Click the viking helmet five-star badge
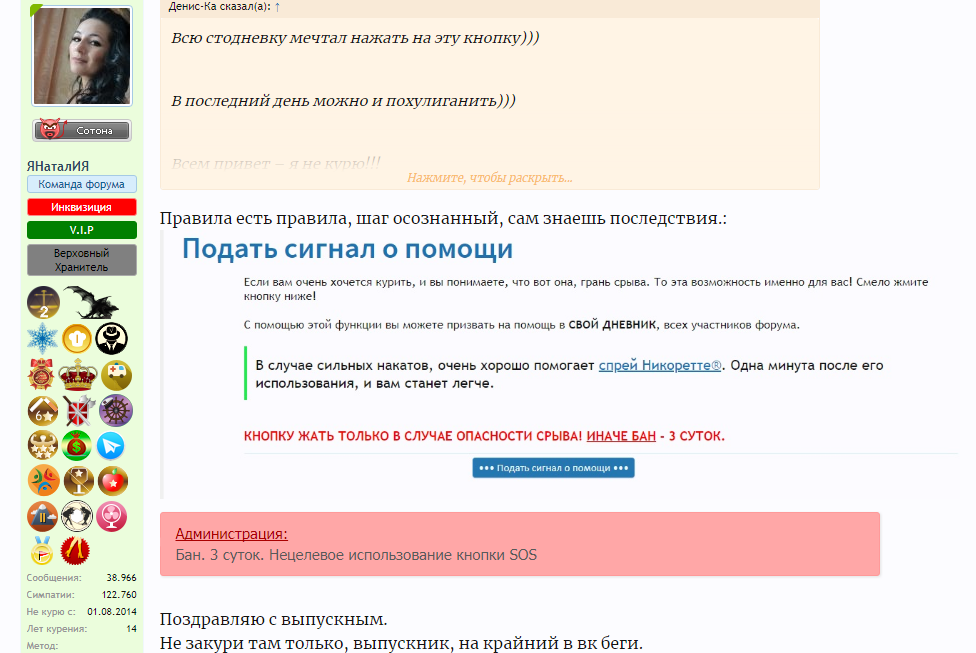 [42, 445]
